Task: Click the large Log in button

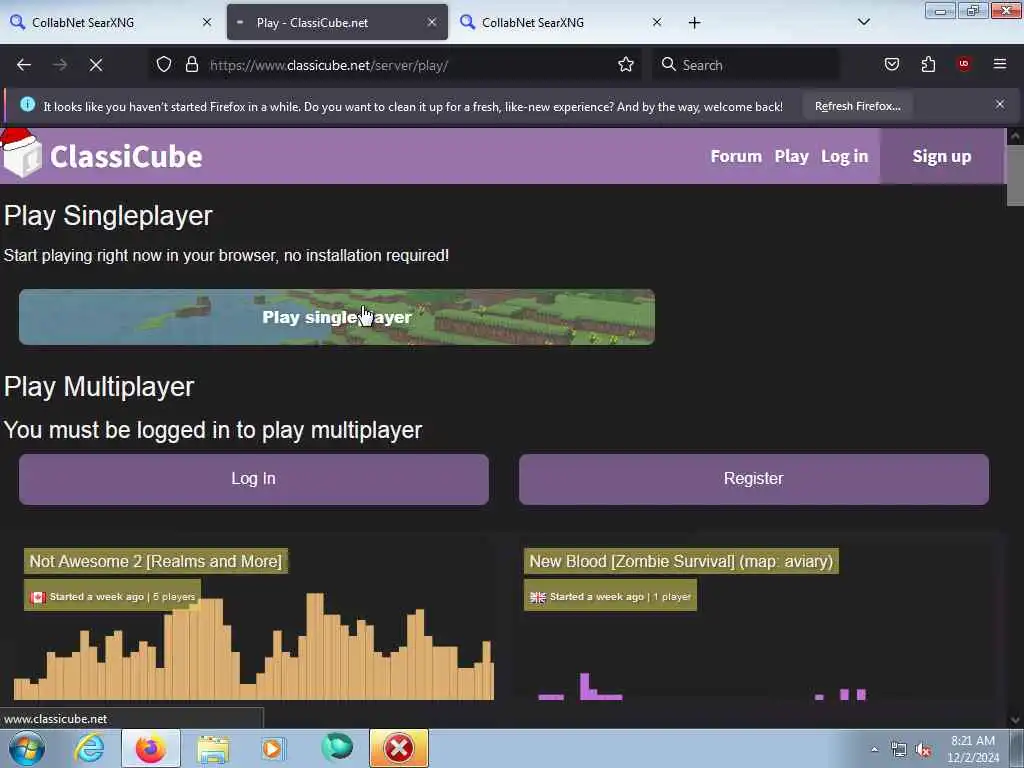Action: [x=253, y=479]
